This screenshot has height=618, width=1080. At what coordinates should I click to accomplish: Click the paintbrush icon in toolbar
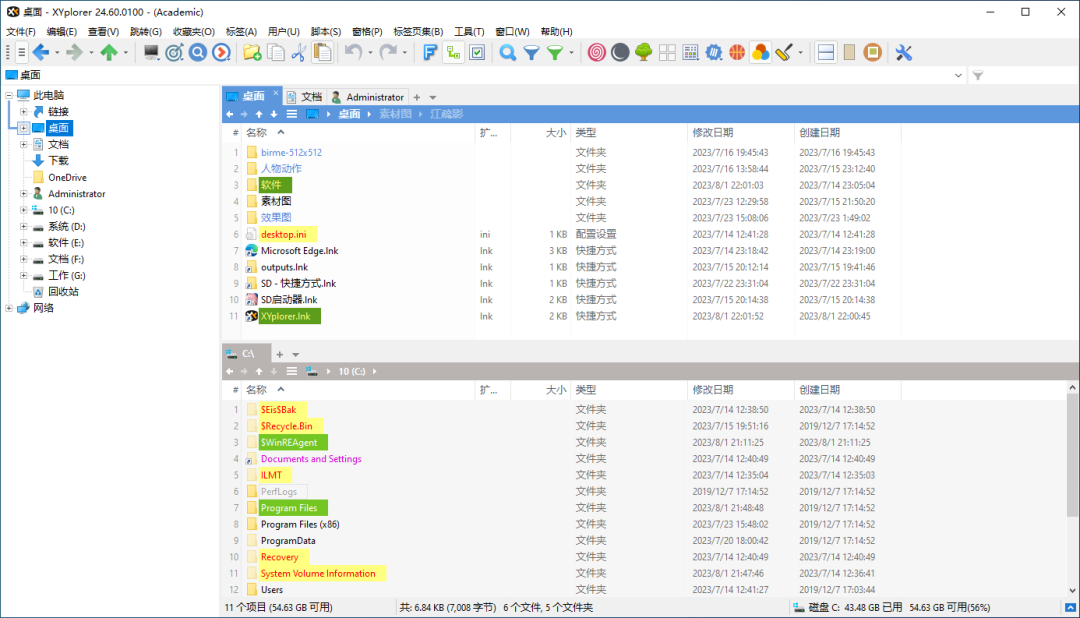click(784, 52)
